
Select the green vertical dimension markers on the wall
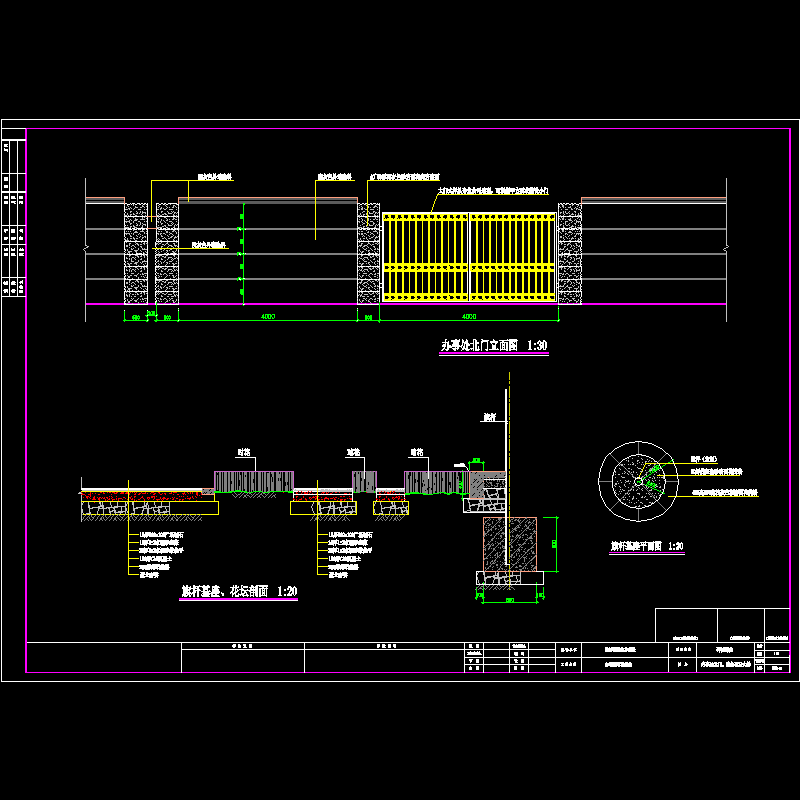[x=241, y=254]
